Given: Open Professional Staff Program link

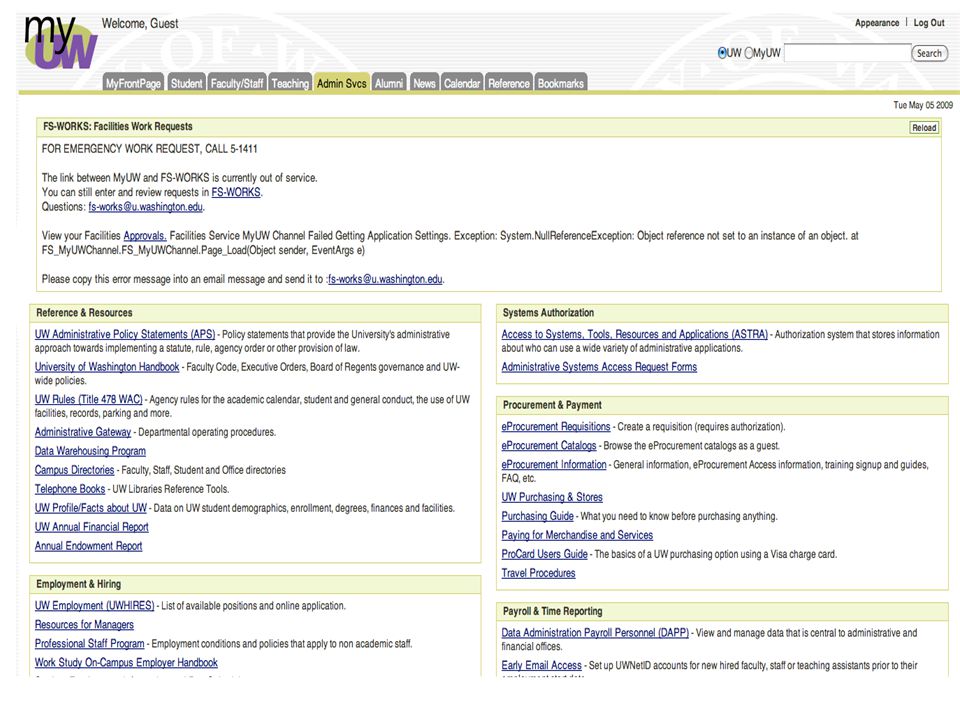Looking at the screenshot, I should (x=89, y=643).
